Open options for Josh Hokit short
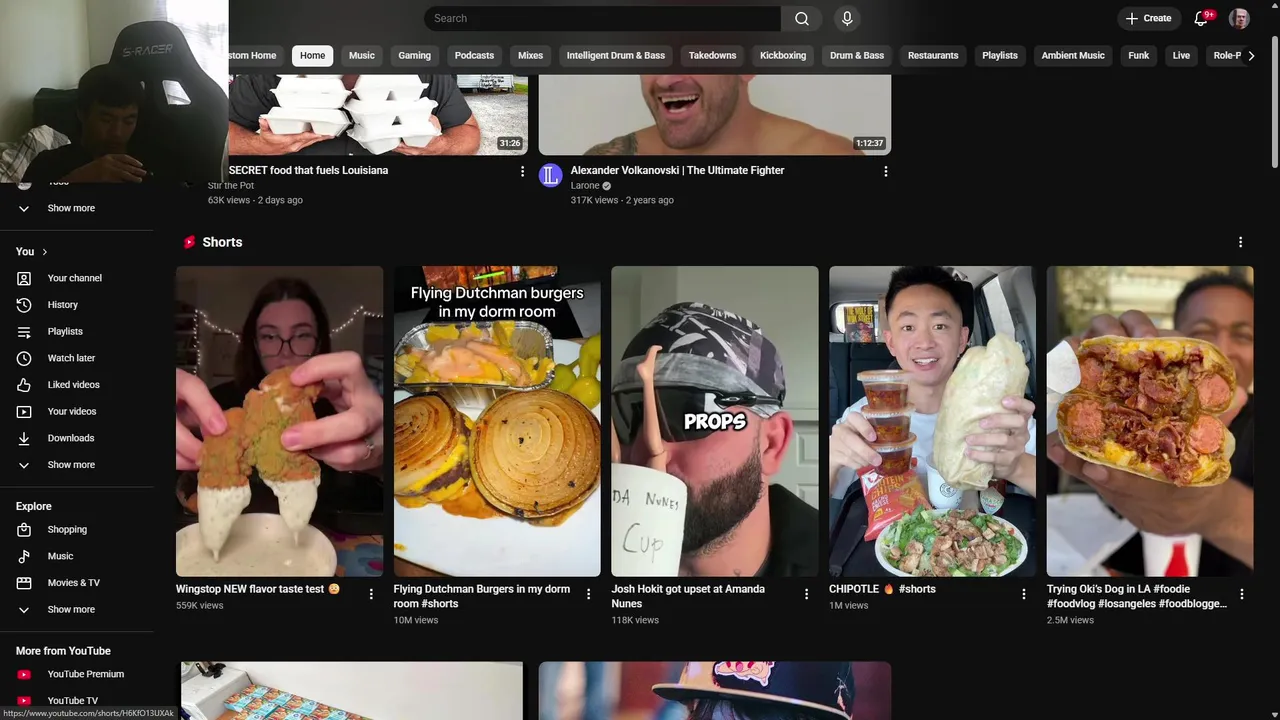Screen dimensions: 1280x720 pyautogui.click(x=806, y=594)
